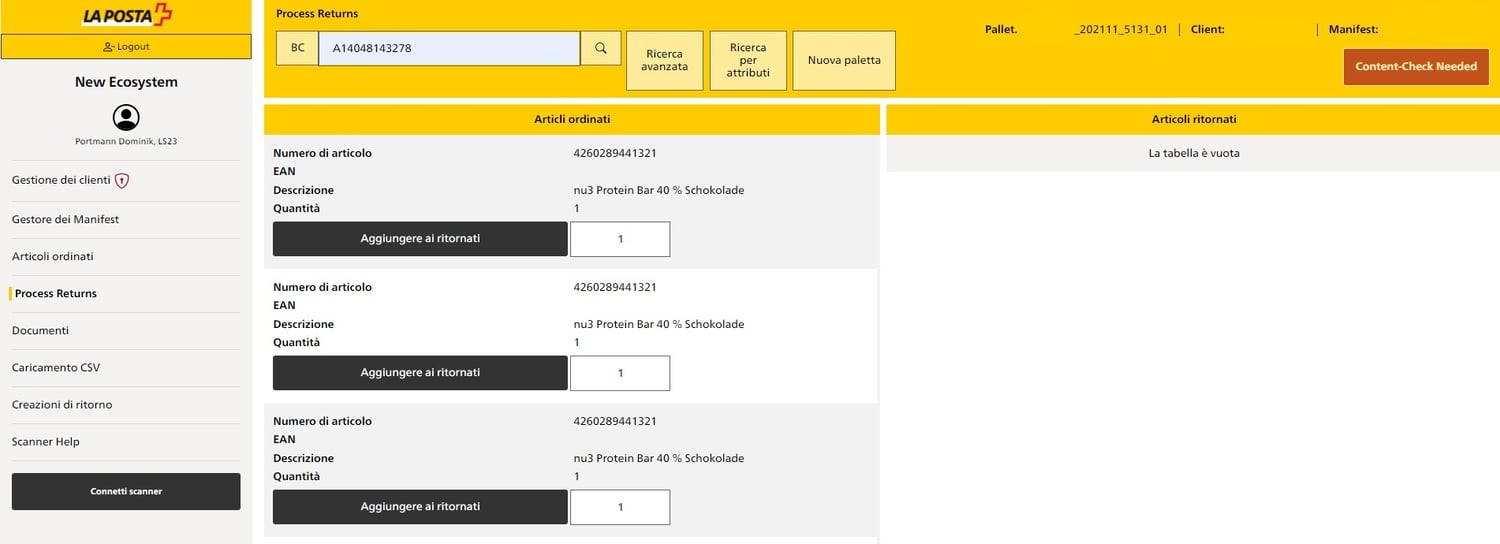
Task: Click pallet number _202111_5131_01
Action: [1121, 30]
